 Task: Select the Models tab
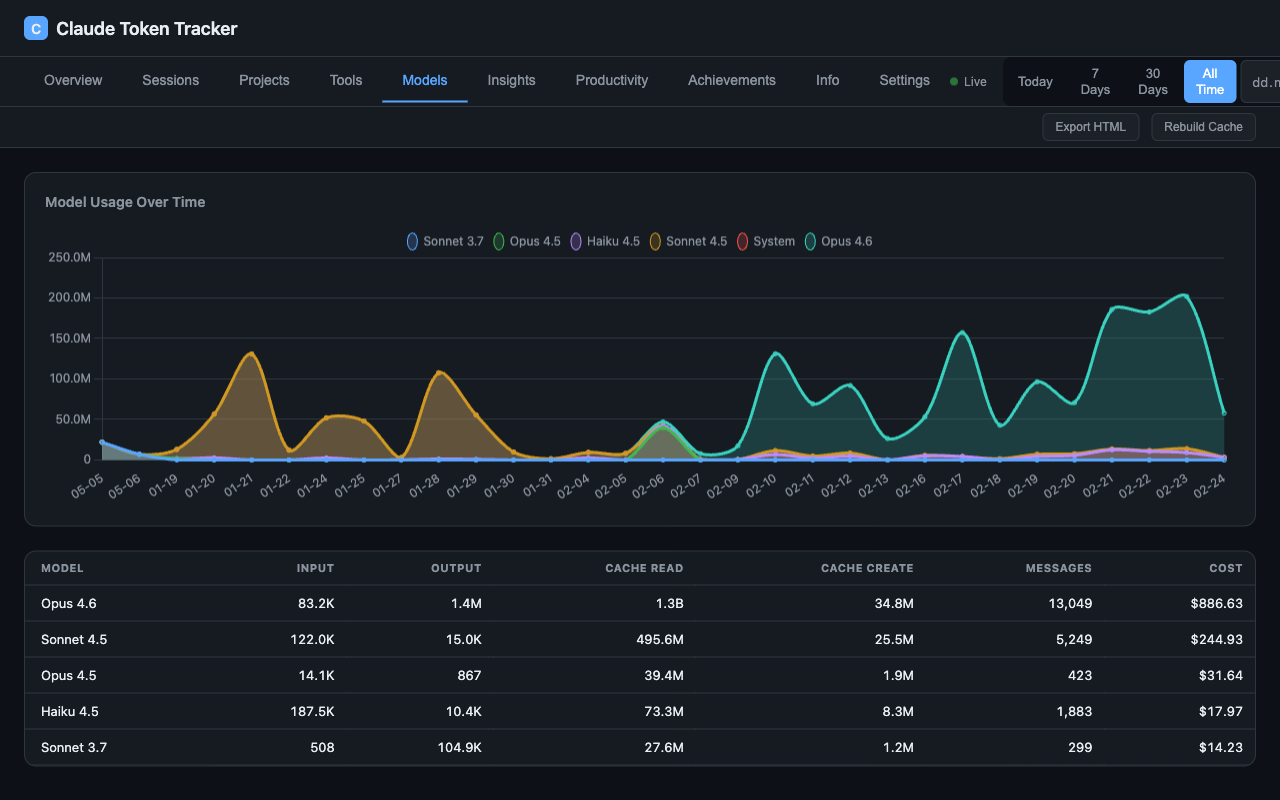425,80
